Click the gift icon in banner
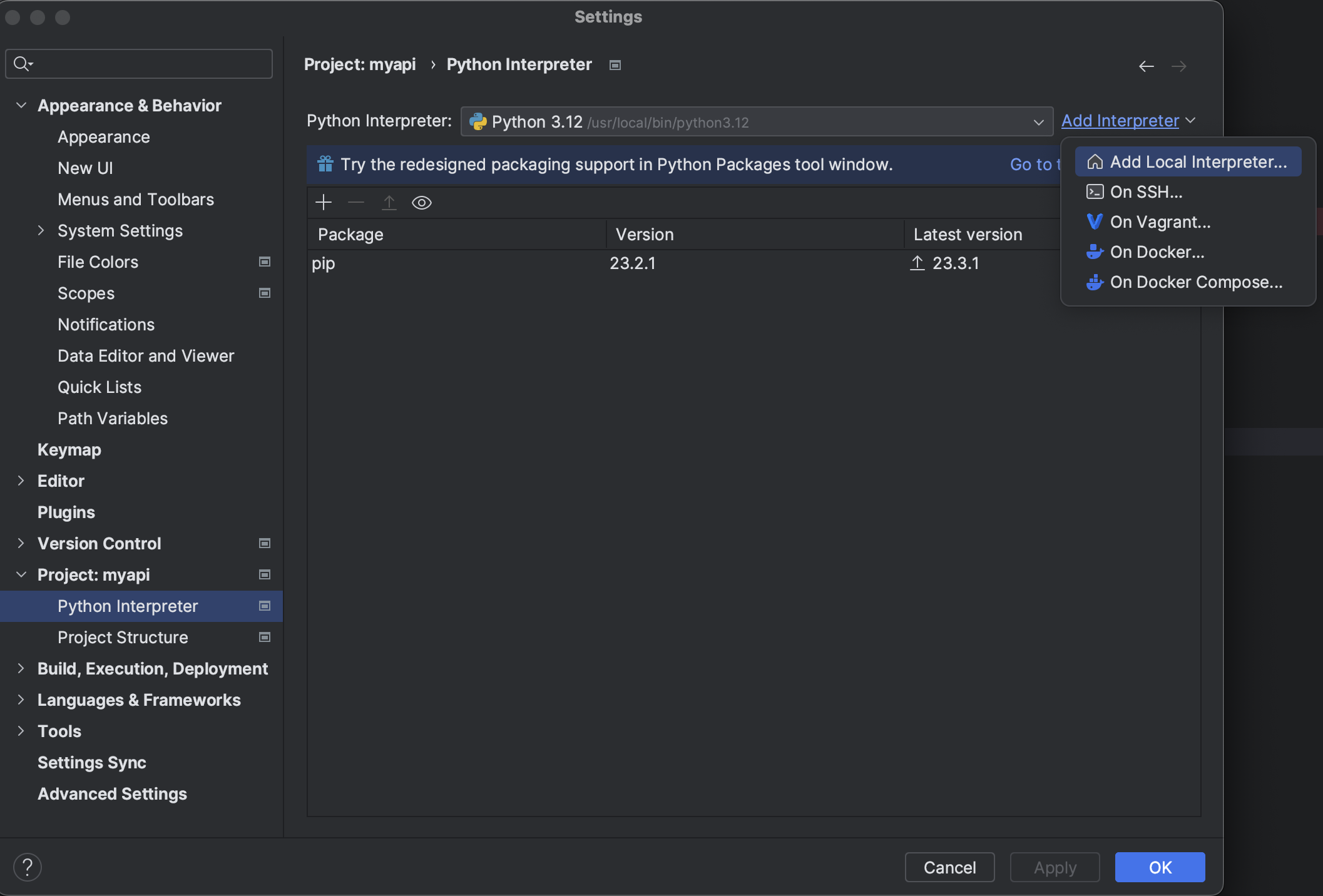The width and height of the screenshot is (1323, 896). pyautogui.click(x=325, y=164)
